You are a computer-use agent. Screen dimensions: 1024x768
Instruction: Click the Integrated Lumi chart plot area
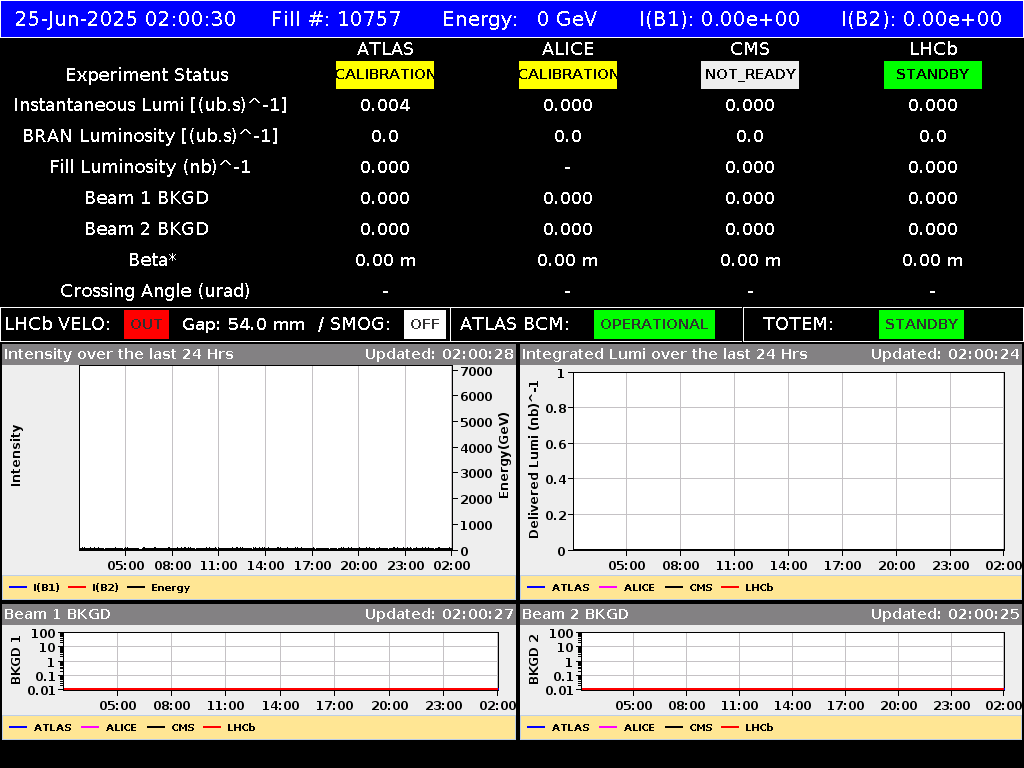tap(788, 461)
